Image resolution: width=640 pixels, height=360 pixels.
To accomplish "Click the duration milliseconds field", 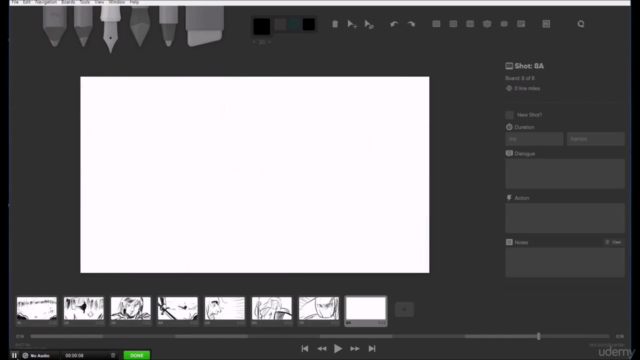I will click(534, 139).
